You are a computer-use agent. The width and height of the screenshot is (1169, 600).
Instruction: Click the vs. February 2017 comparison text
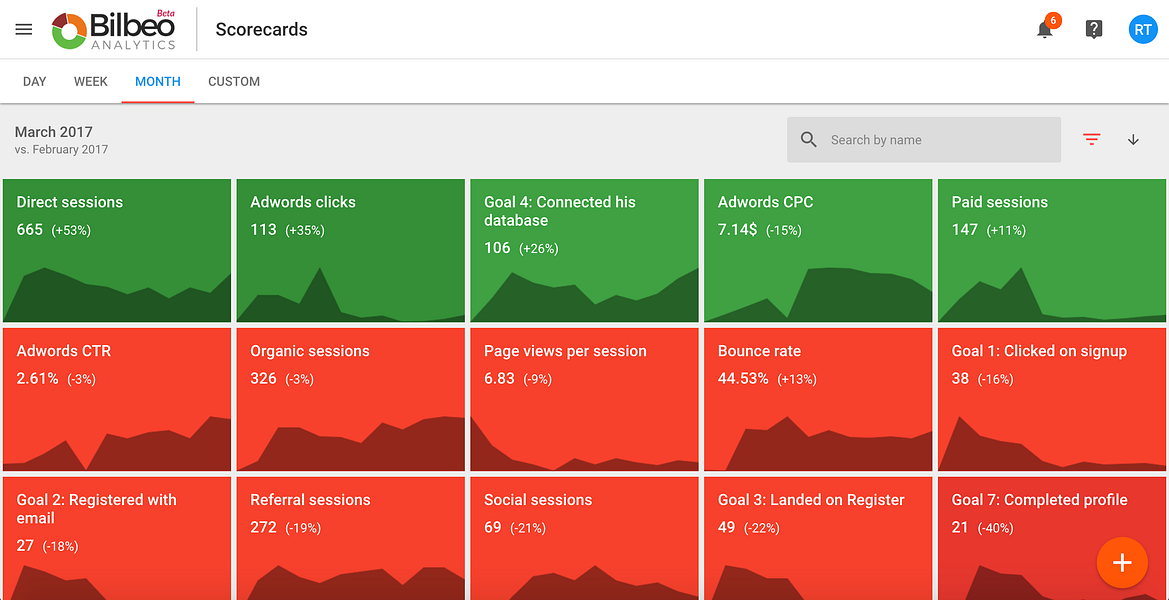(61, 150)
